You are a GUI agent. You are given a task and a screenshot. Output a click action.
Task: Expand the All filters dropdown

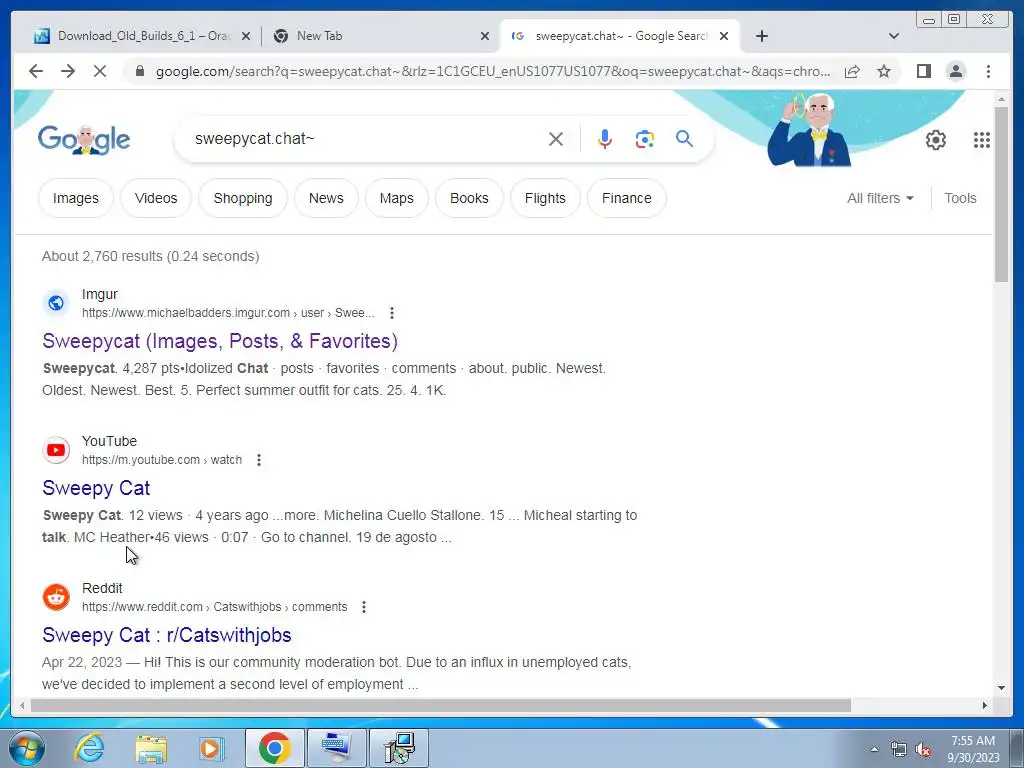point(880,198)
